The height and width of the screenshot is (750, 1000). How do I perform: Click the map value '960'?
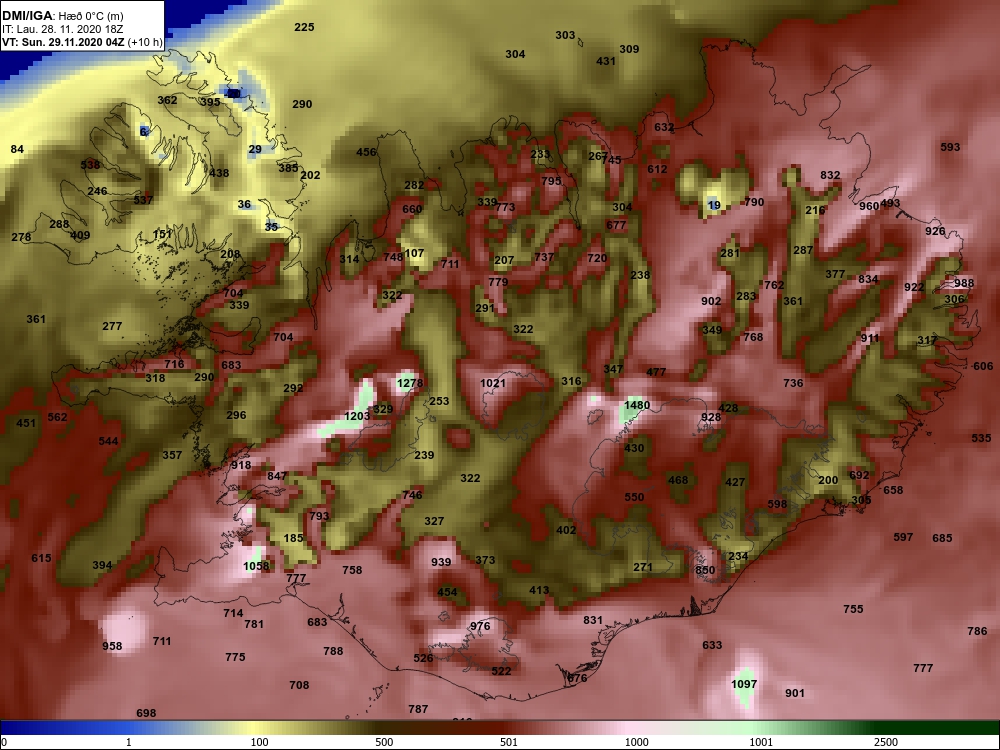click(x=869, y=207)
